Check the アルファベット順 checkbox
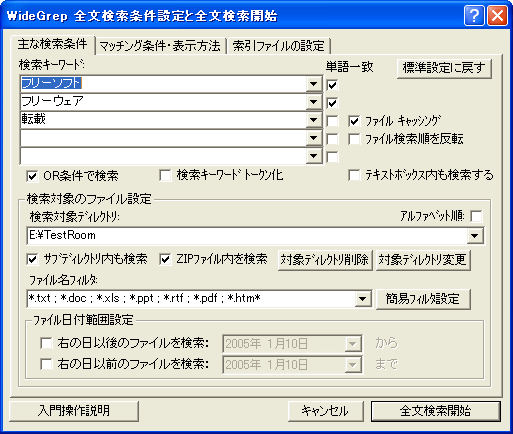The width and height of the screenshot is (513, 434). (x=476, y=216)
